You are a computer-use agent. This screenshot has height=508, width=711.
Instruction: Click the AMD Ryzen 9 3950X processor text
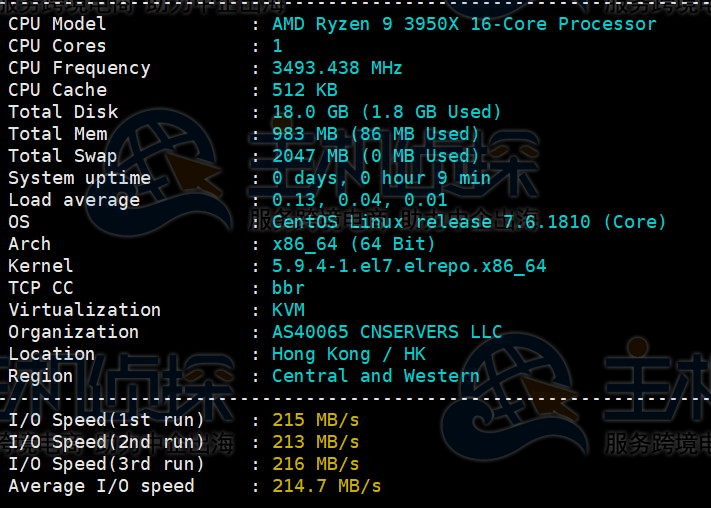point(464,24)
